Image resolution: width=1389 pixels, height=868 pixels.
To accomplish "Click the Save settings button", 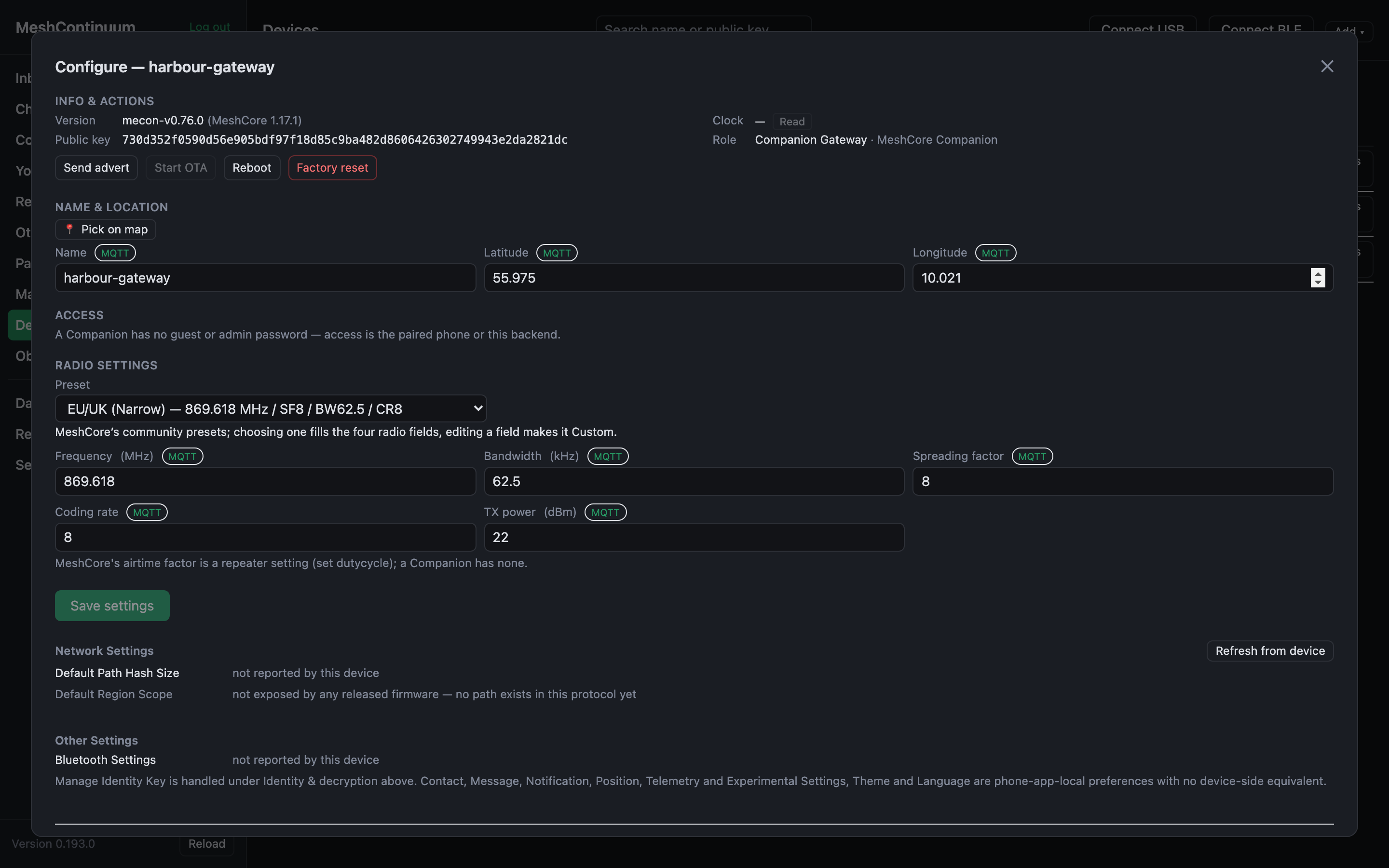I will click(x=112, y=606).
